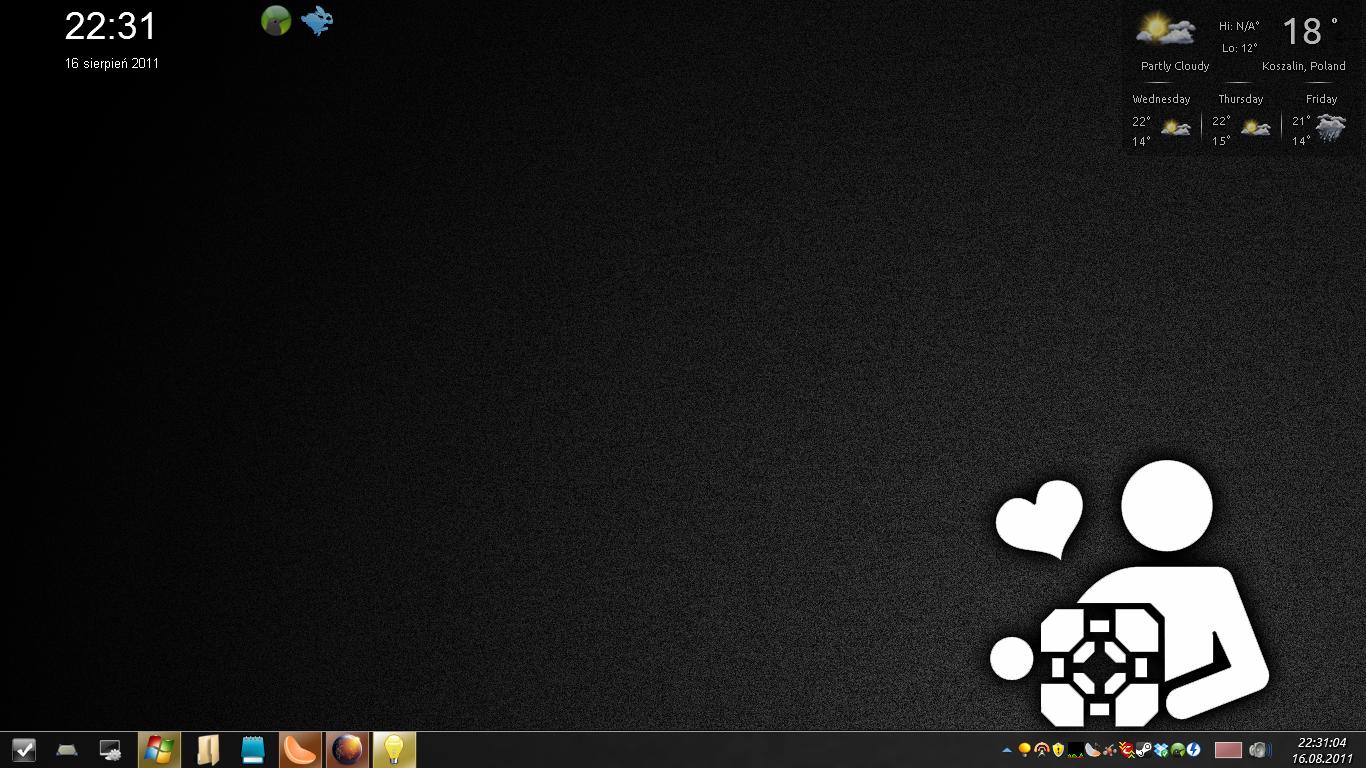
Task: Click the blue rabbit desktop icon
Action: point(317,21)
